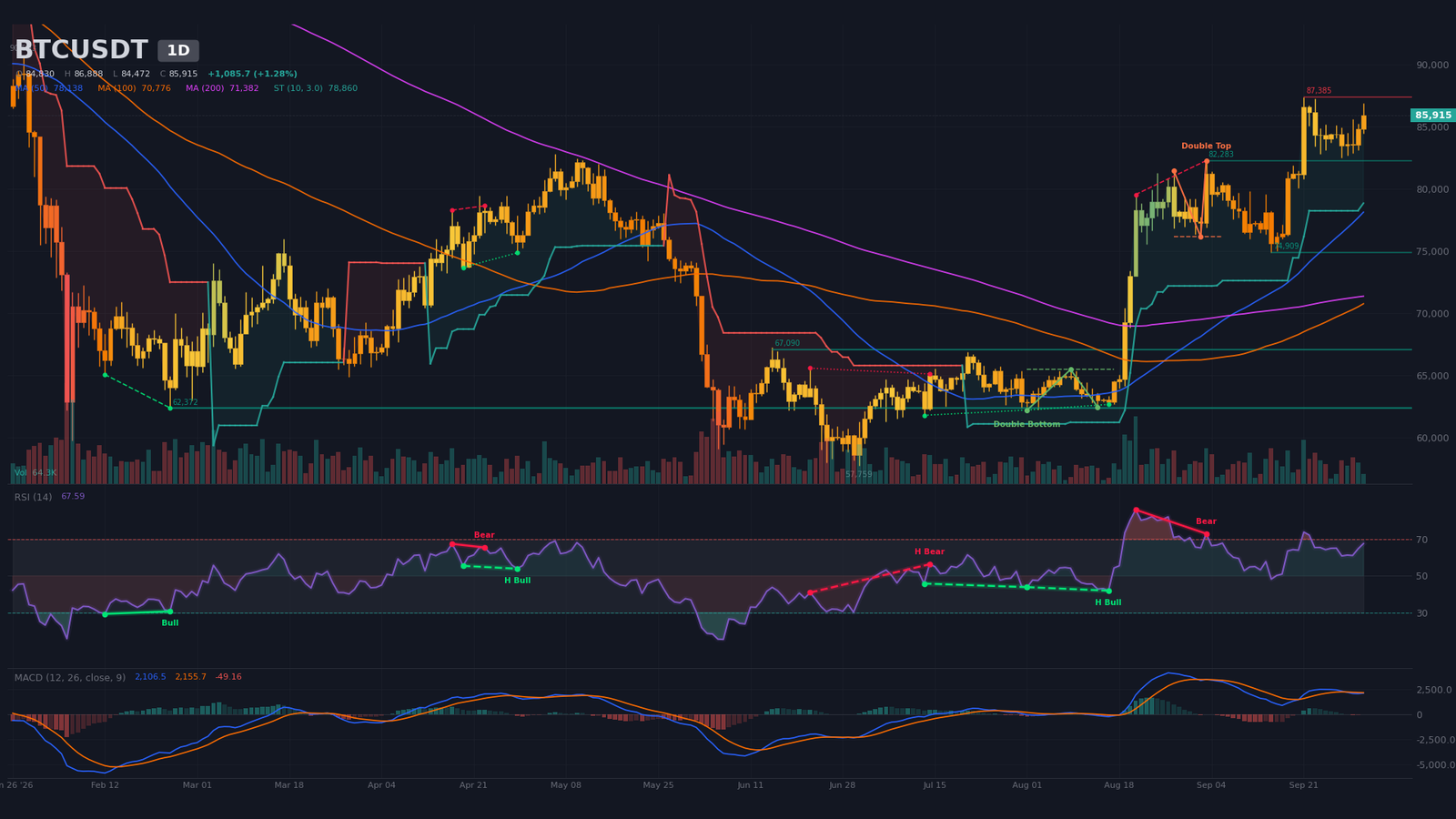Click the 70,000 price axis label
The width and height of the screenshot is (1456, 819).
tap(1432, 314)
